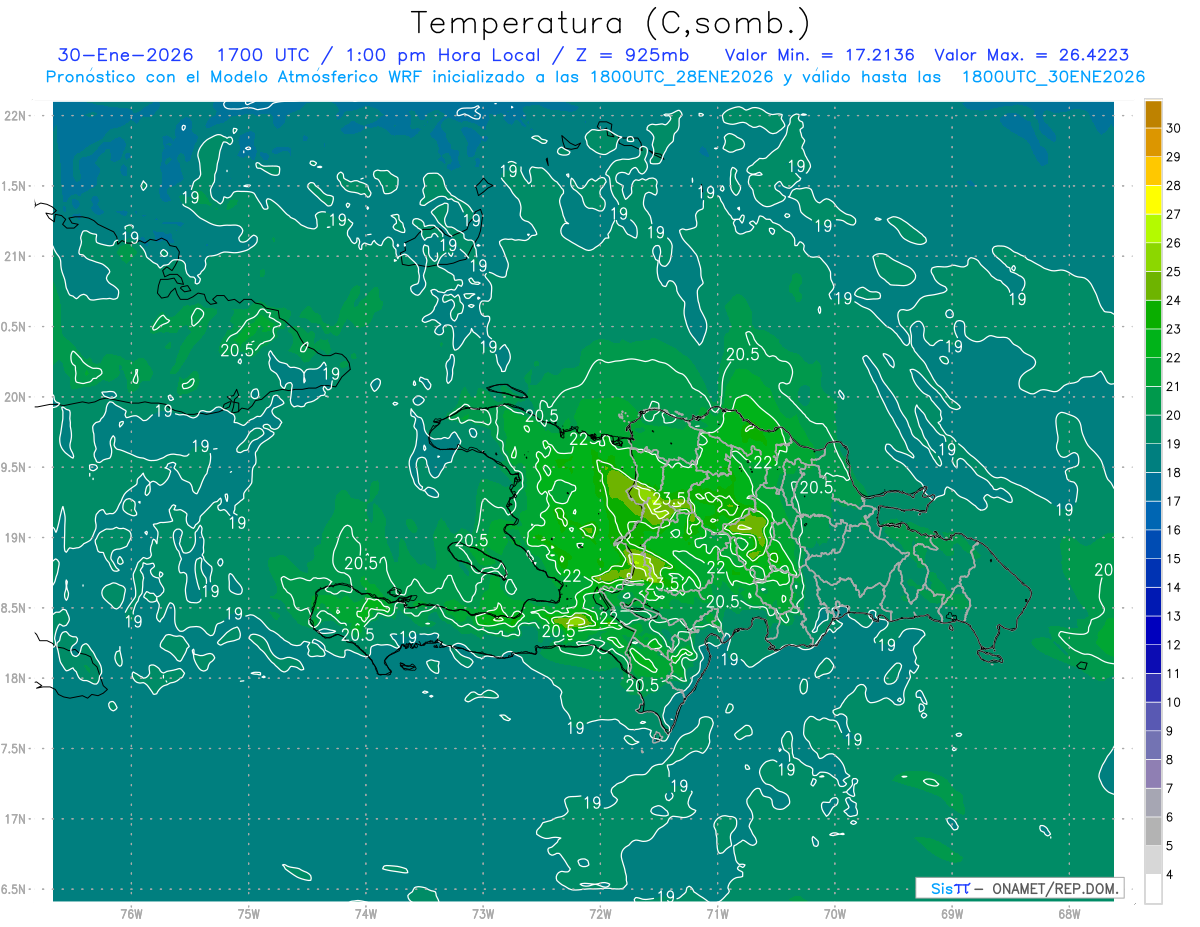Click the "72W" longitude axis label

point(600,913)
